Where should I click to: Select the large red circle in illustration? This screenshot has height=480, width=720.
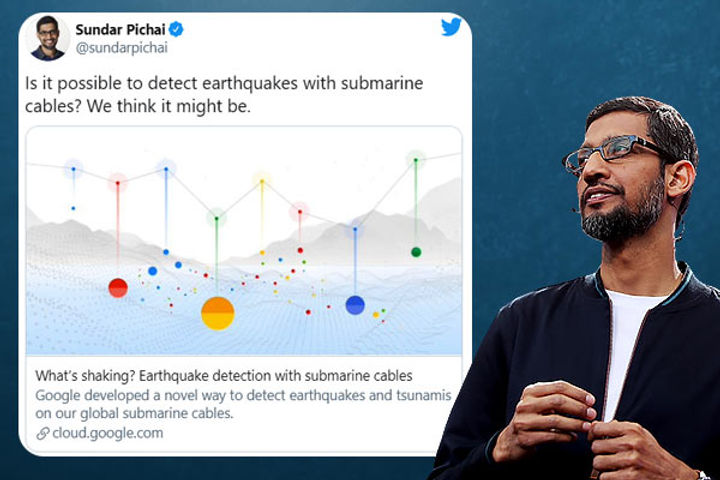(118, 288)
